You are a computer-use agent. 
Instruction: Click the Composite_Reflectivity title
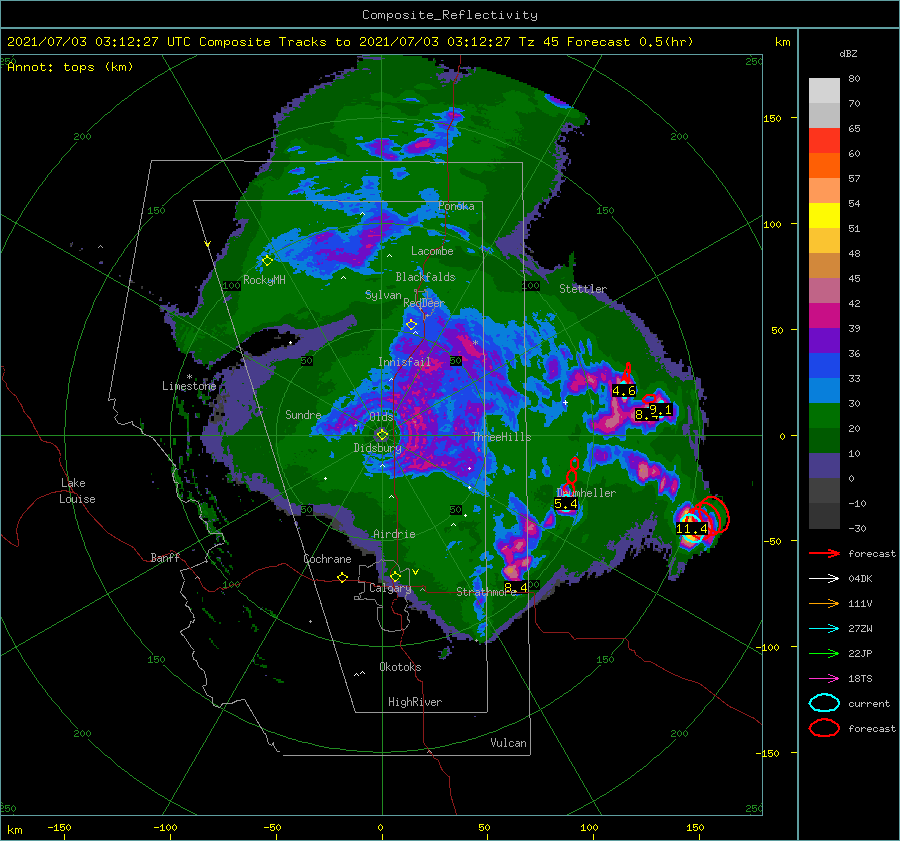pyautogui.click(x=450, y=15)
